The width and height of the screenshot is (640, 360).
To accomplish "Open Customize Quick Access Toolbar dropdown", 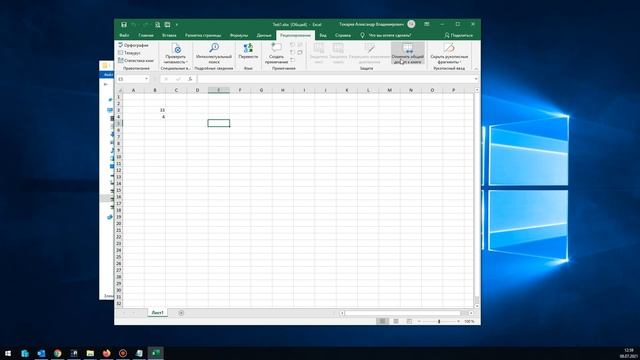I will pos(177,24).
